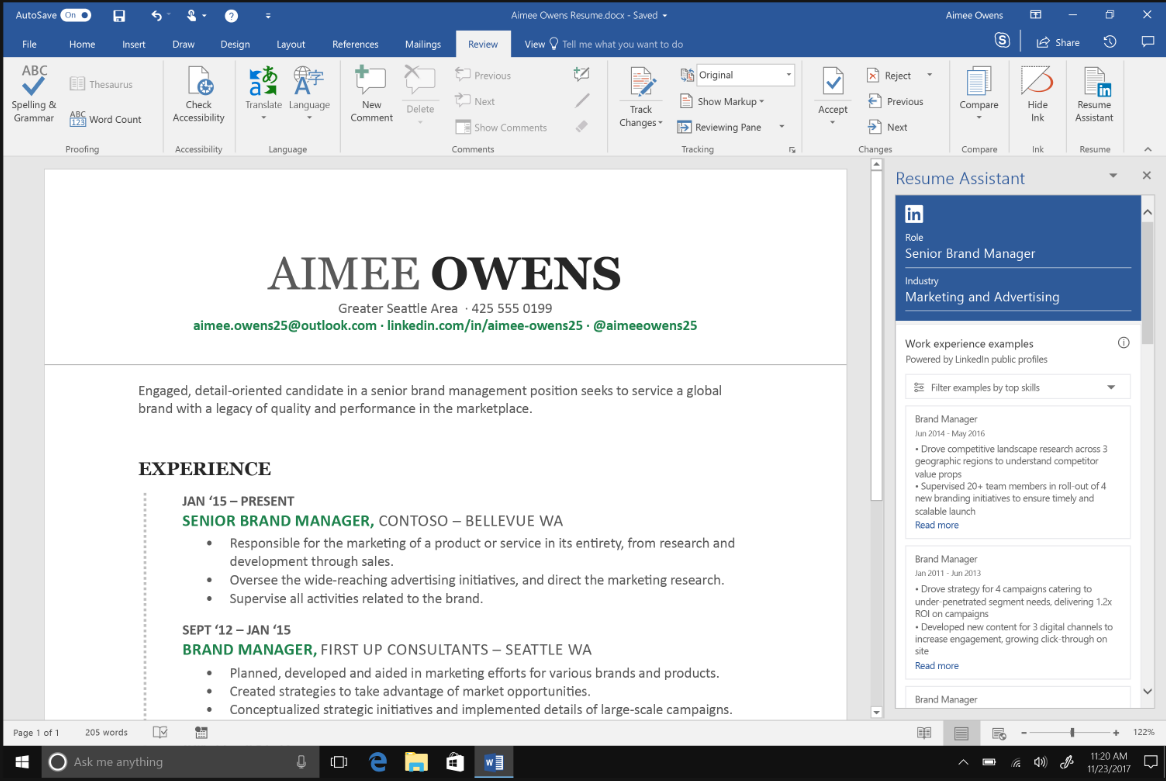Switch to the Print Layout view
The width and height of the screenshot is (1166, 781).
click(x=961, y=733)
